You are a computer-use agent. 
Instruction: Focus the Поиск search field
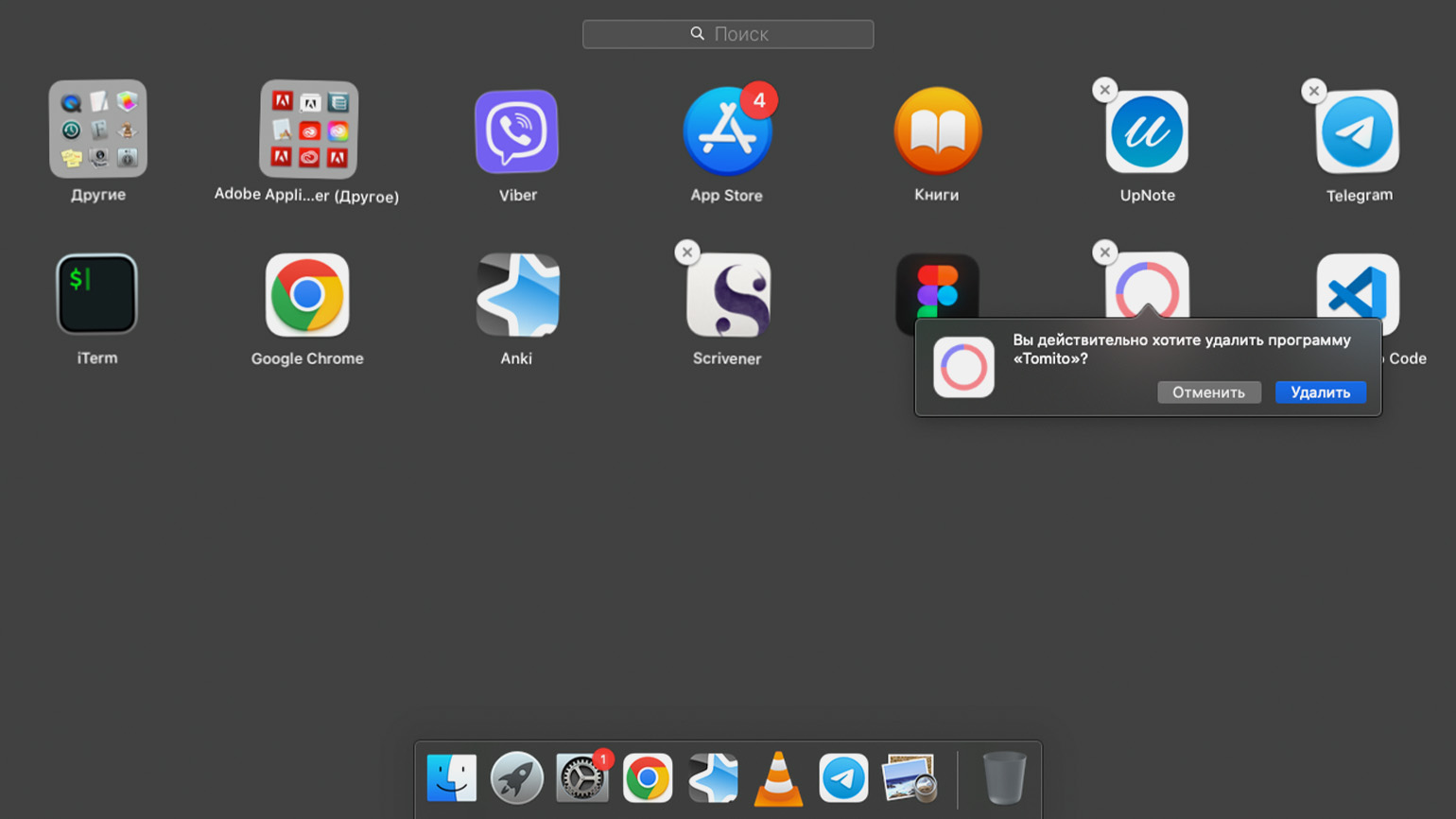pos(728,34)
